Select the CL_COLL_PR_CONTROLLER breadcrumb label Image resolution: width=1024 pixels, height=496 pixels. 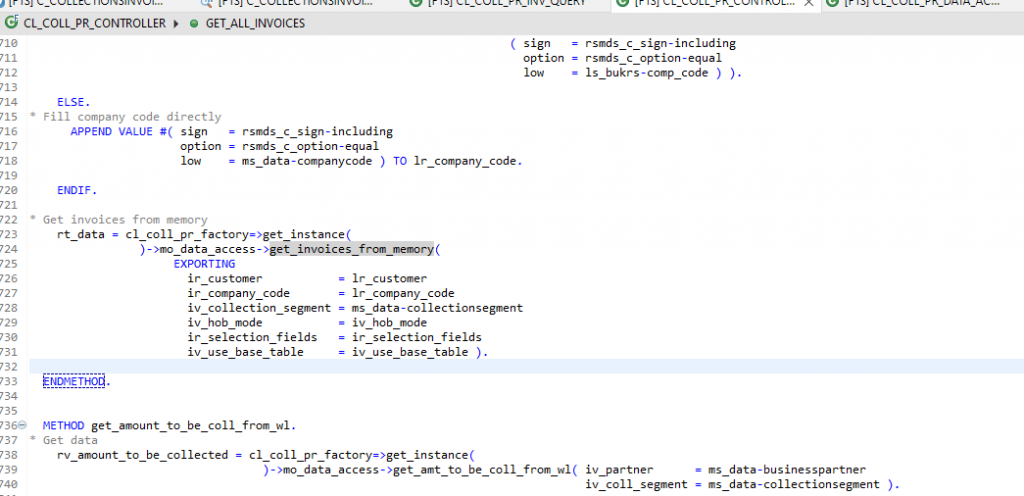click(x=95, y=24)
